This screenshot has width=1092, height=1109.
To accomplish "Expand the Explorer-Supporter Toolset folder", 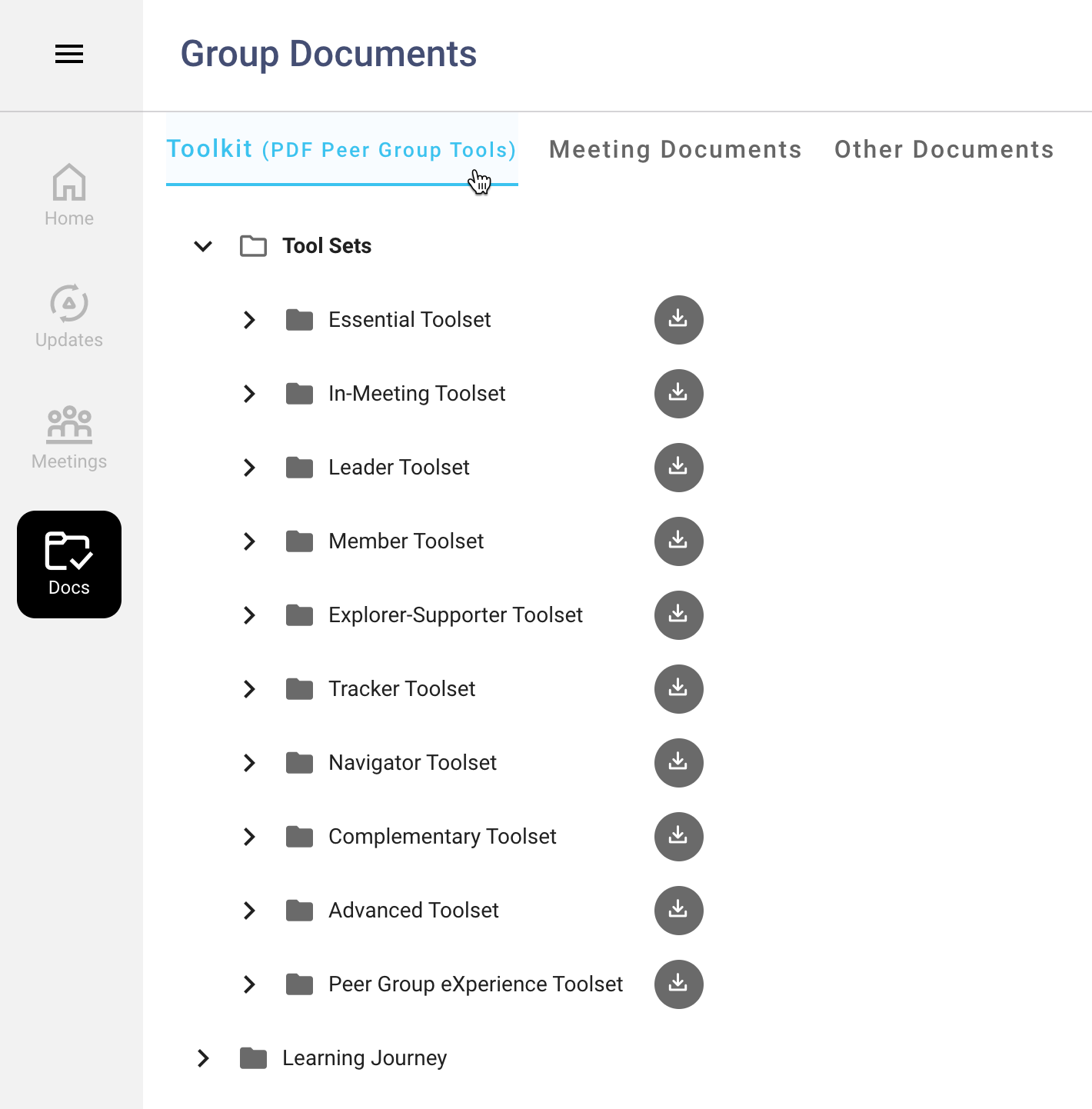I will coord(249,615).
